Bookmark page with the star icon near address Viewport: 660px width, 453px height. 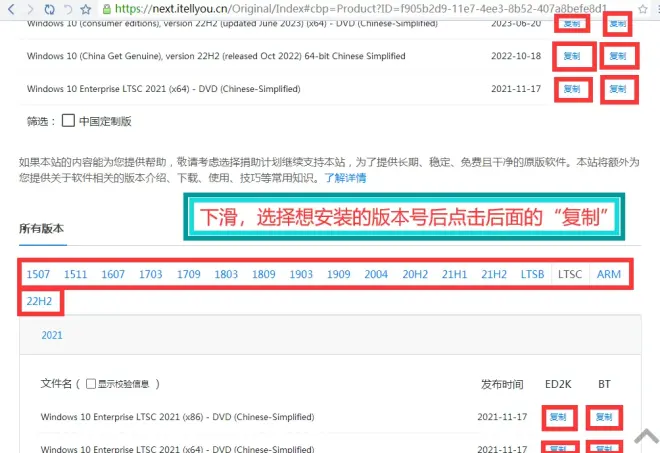tap(86, 9)
